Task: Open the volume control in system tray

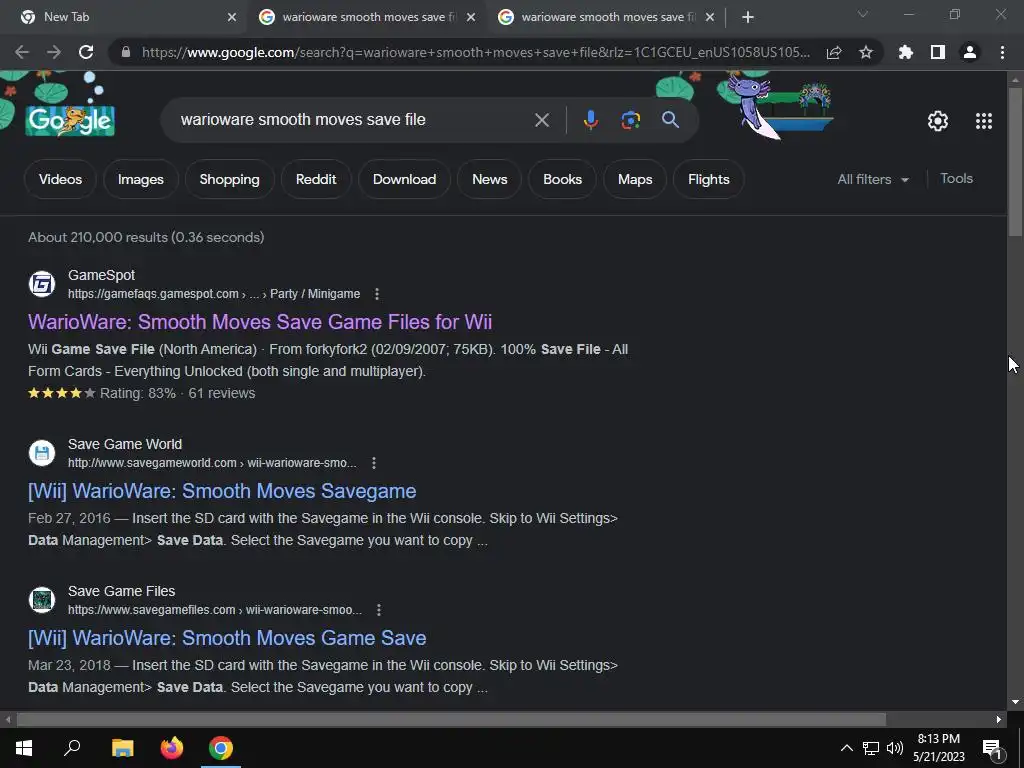Action: (x=895, y=748)
